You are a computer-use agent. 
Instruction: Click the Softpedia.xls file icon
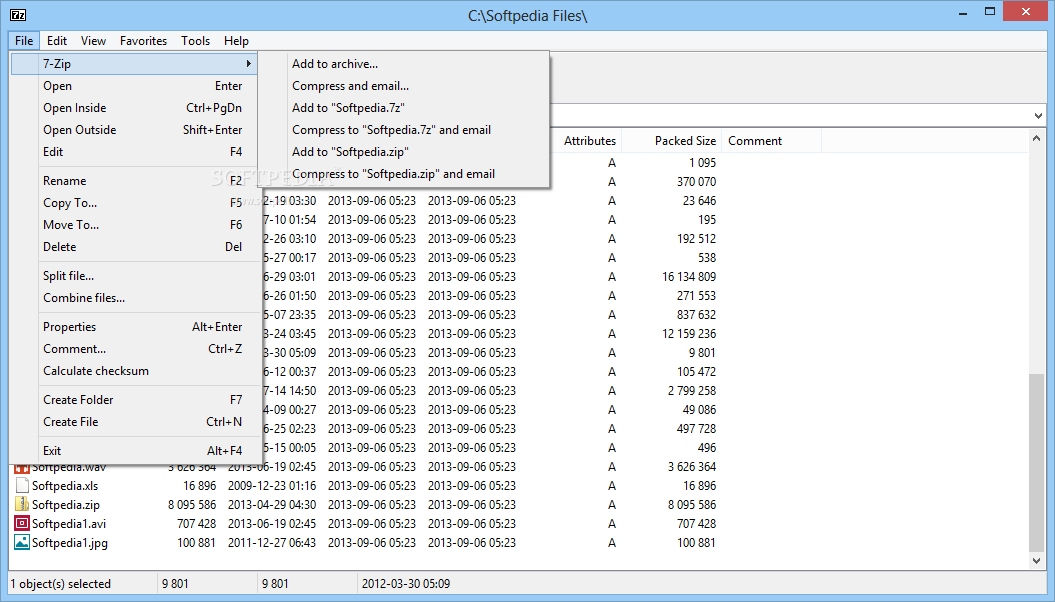coord(22,485)
